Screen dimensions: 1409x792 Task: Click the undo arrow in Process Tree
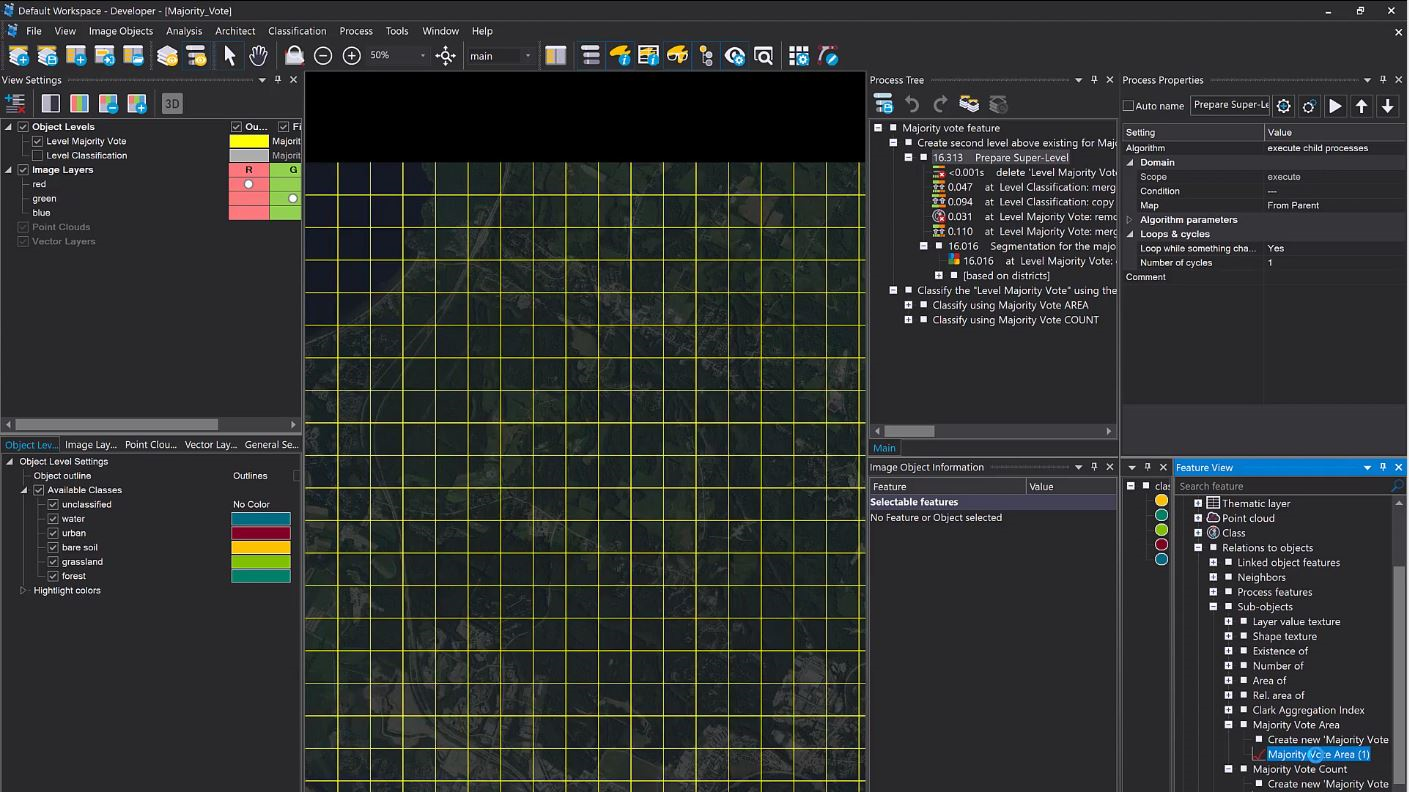point(912,104)
